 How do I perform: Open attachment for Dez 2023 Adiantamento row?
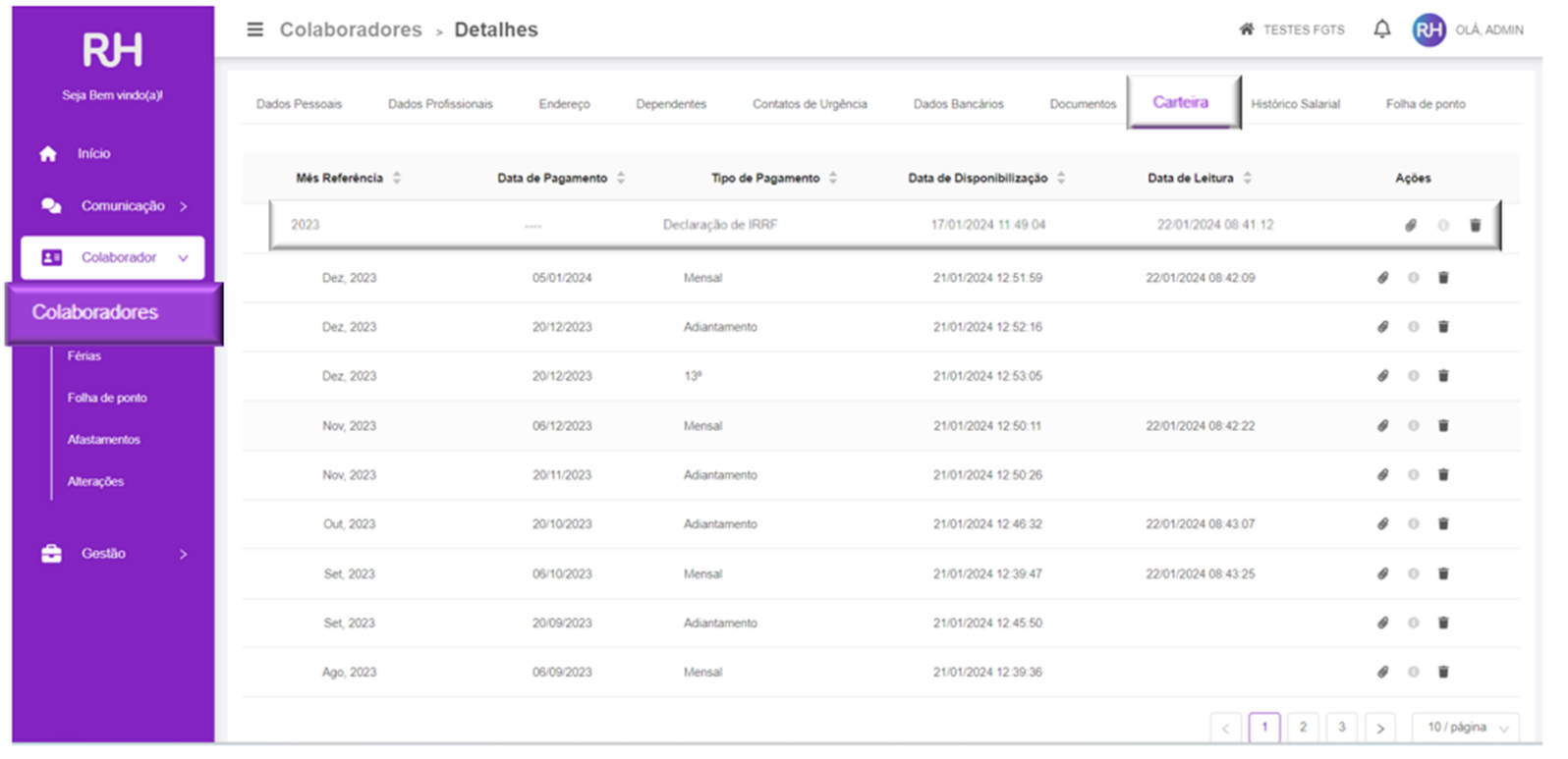1382,327
